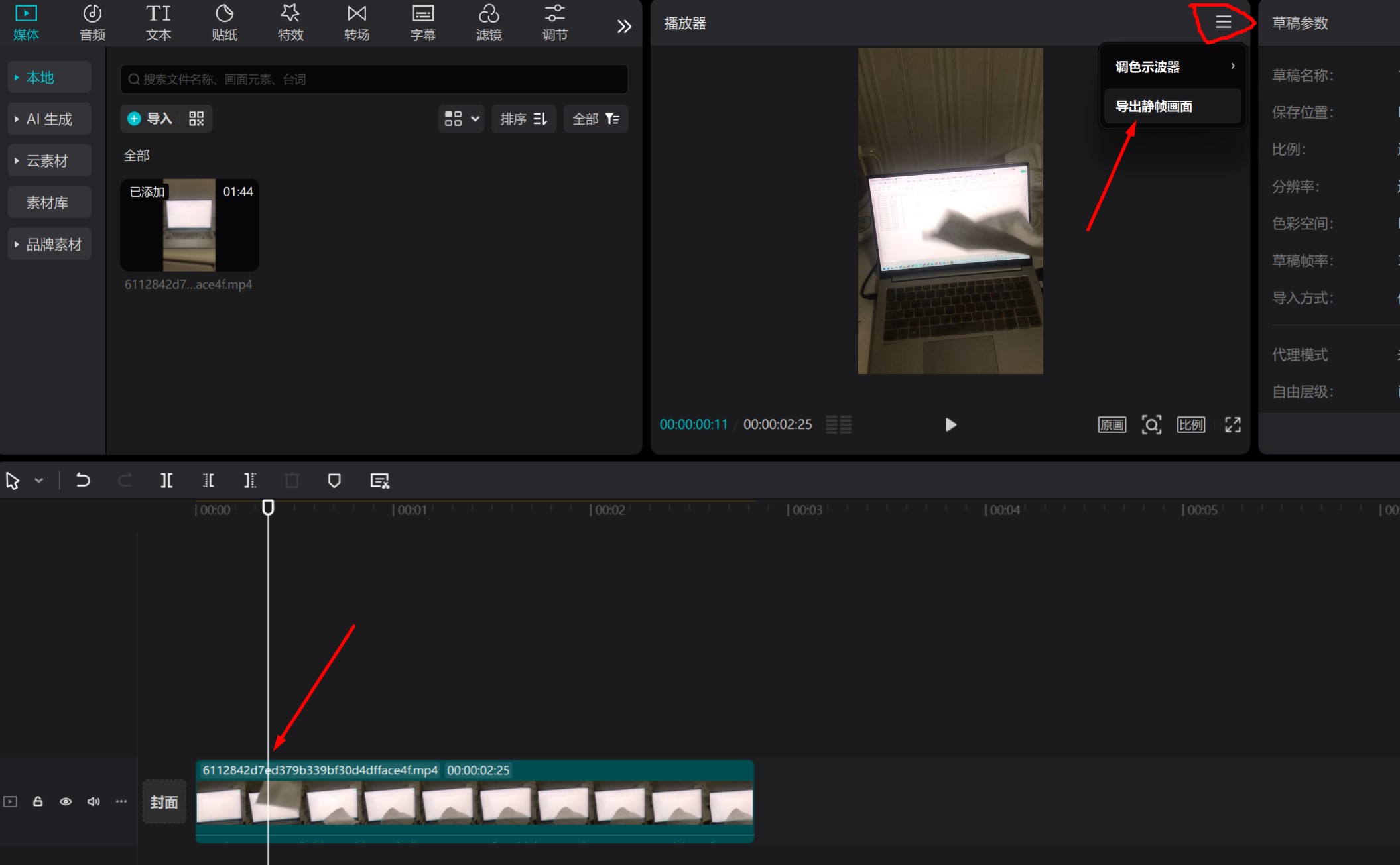Click the preview zoom focus icon
The width and height of the screenshot is (1400, 865).
coord(1151,425)
